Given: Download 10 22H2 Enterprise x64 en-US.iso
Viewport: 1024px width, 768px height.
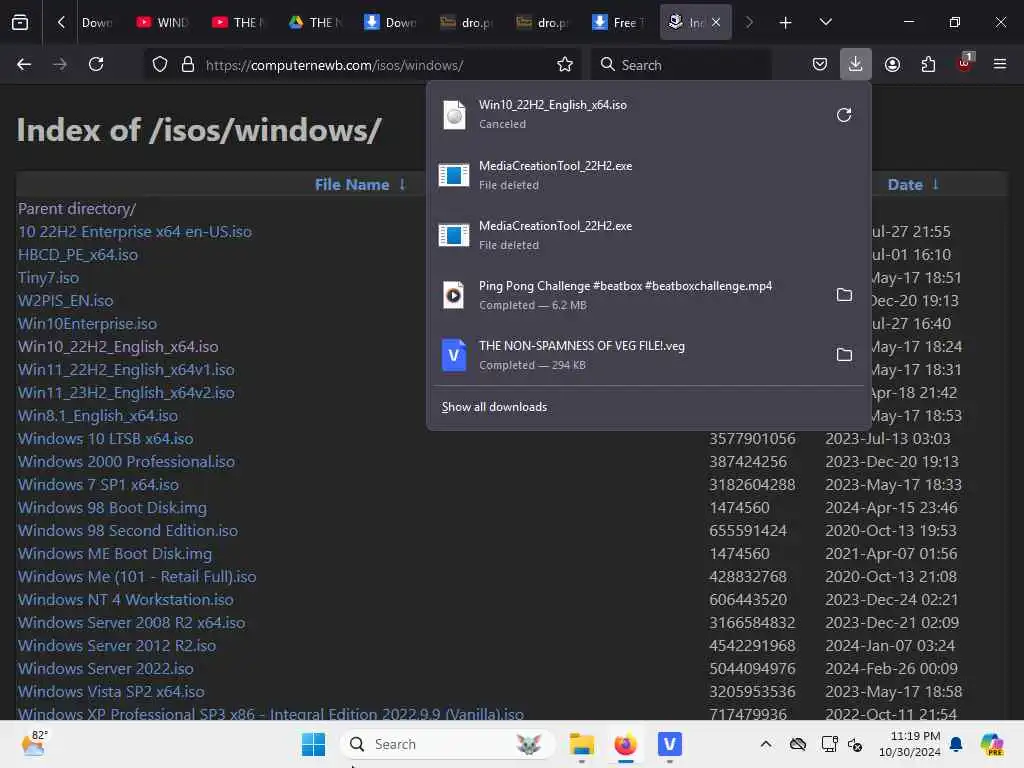Looking at the screenshot, I should pyautogui.click(x=135, y=232).
